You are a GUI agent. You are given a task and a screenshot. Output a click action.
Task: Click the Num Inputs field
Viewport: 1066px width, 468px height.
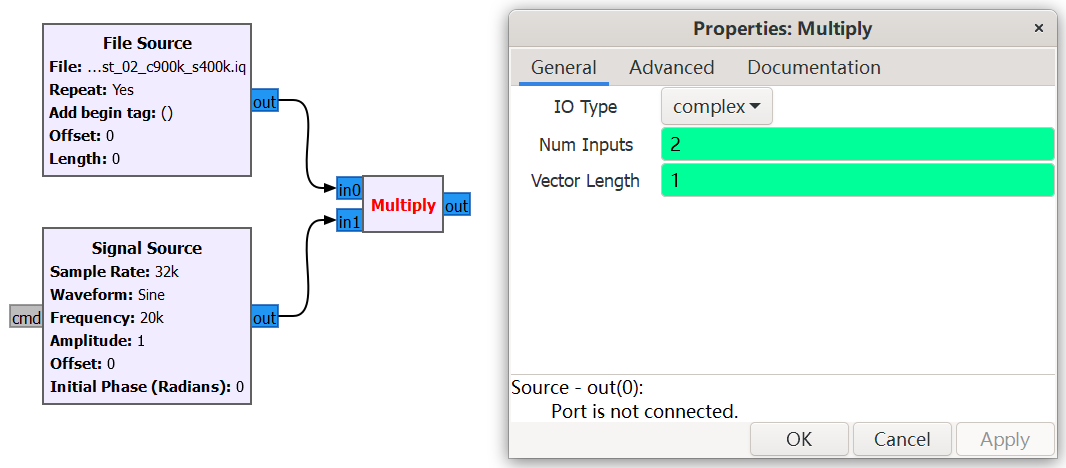tap(857, 144)
